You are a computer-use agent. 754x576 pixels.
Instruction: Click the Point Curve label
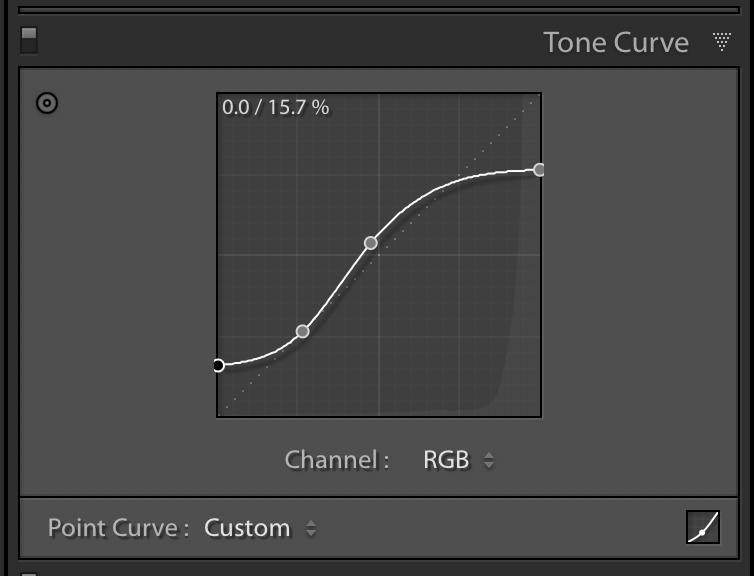tap(118, 528)
